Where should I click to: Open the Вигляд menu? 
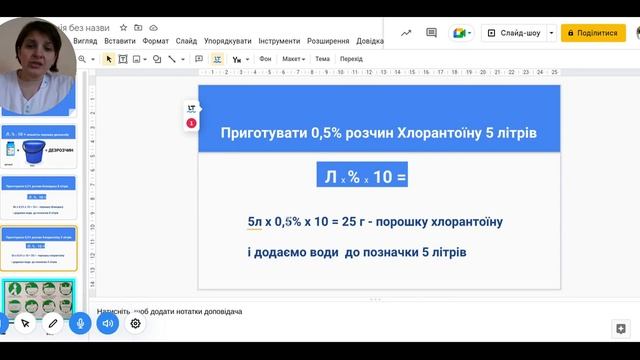pyautogui.click(x=85, y=41)
